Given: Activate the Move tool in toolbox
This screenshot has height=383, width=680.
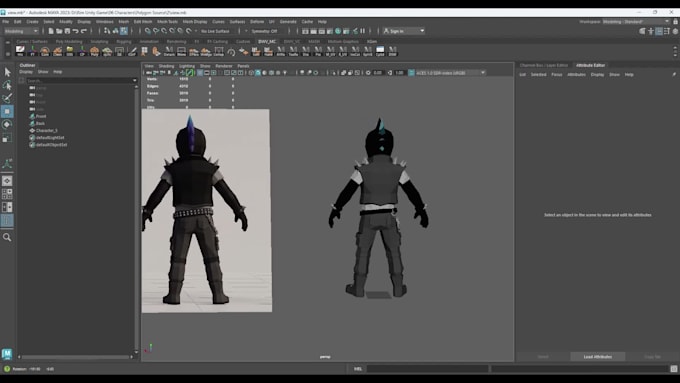Looking at the screenshot, I should pos(7,111).
